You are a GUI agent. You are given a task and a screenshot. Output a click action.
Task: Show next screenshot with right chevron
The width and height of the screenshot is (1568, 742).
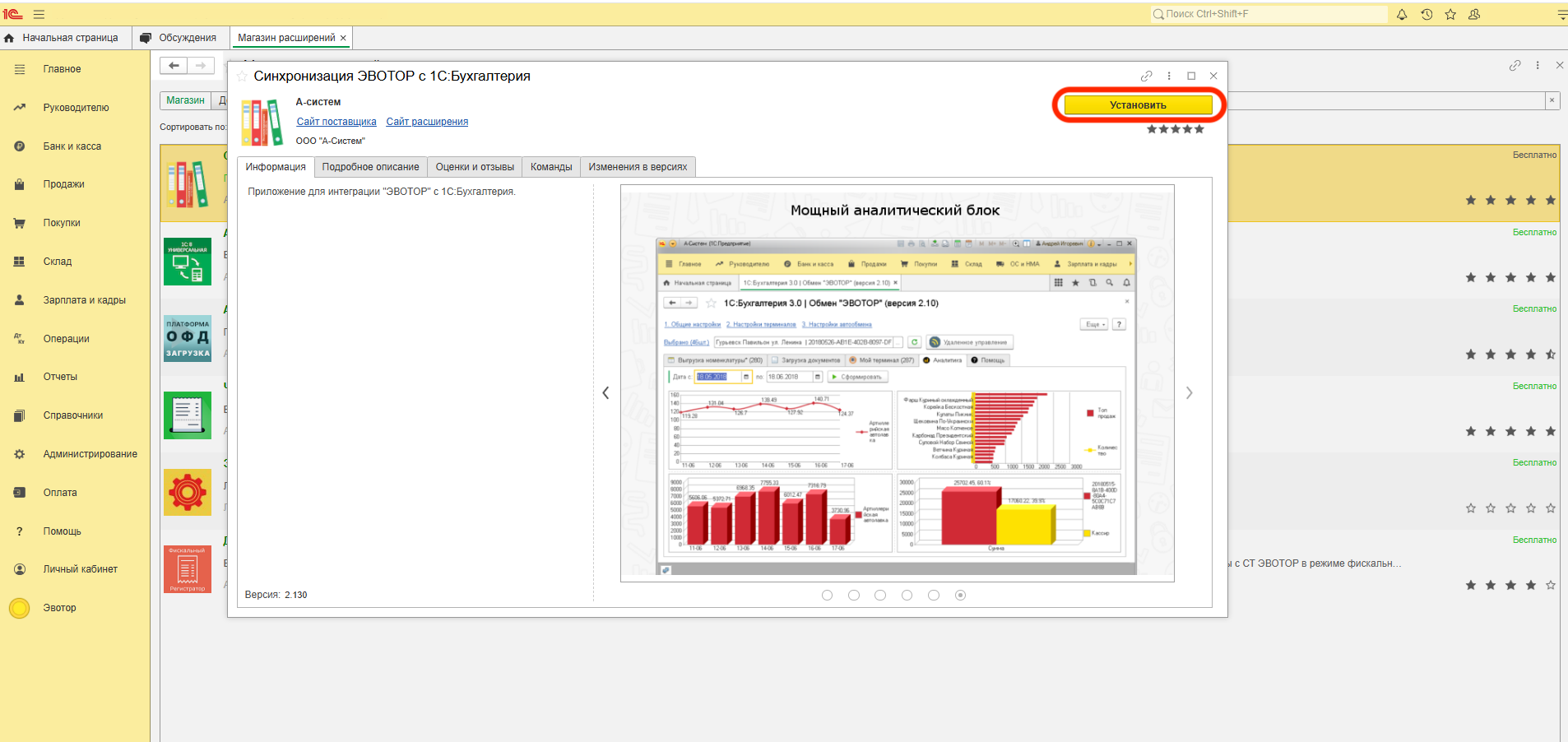[1189, 393]
